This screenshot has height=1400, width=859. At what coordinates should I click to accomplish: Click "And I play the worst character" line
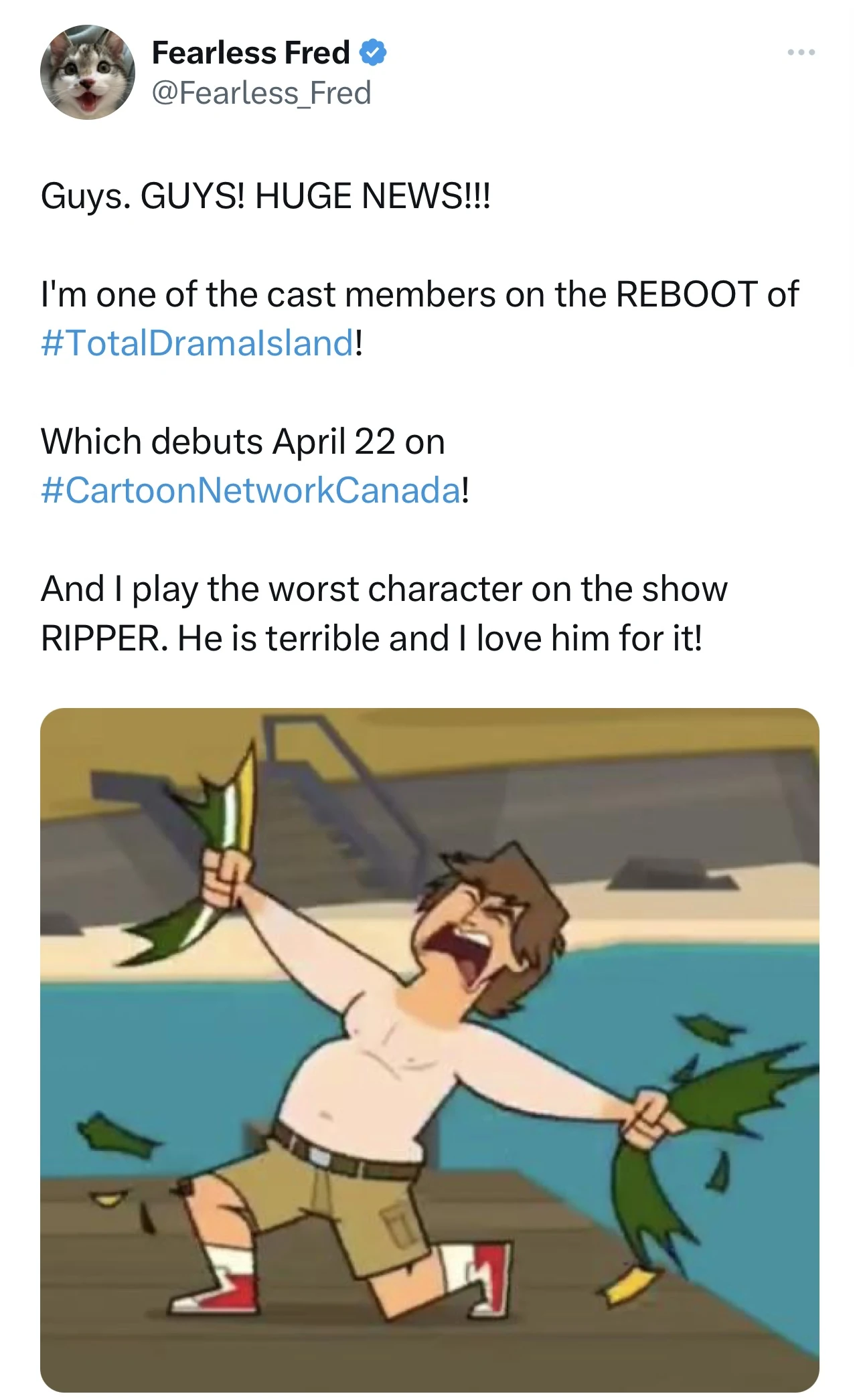pyautogui.click(x=383, y=590)
